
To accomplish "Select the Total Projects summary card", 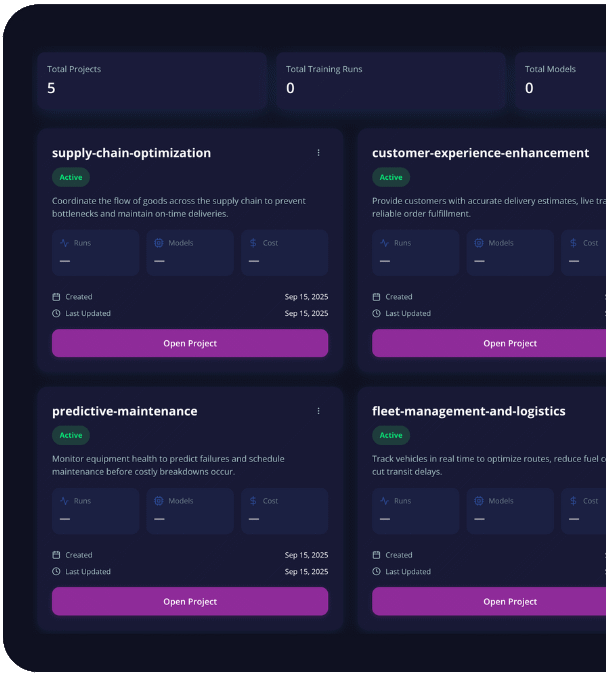I will point(152,80).
